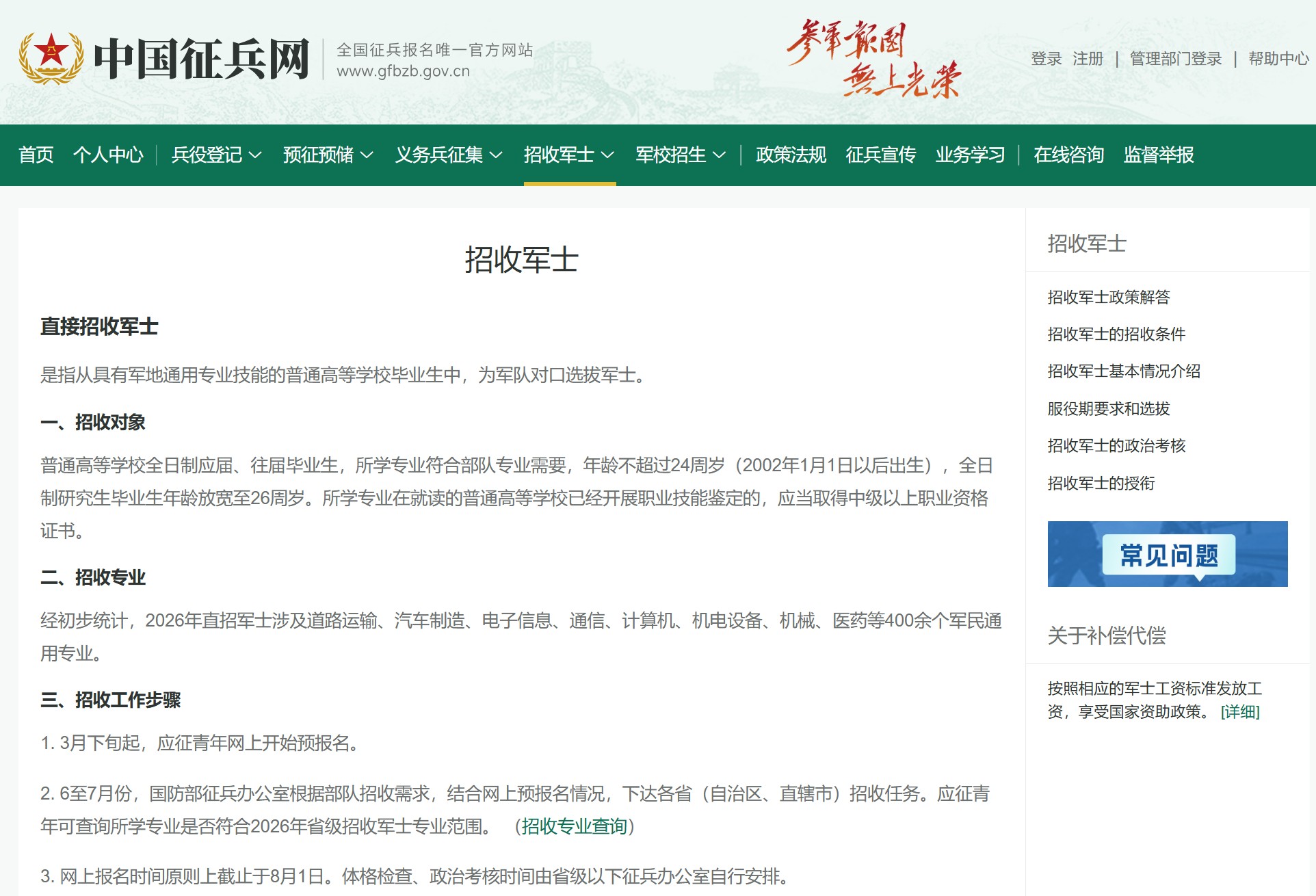Image resolution: width=1316 pixels, height=896 pixels.
Task: Expand the 预征预储 dropdown chevron
Action: 367,155
